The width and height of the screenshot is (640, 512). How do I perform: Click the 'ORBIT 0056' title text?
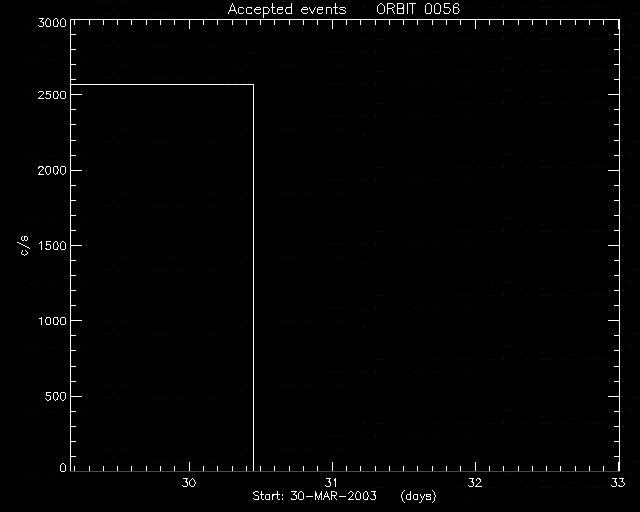tap(418, 9)
